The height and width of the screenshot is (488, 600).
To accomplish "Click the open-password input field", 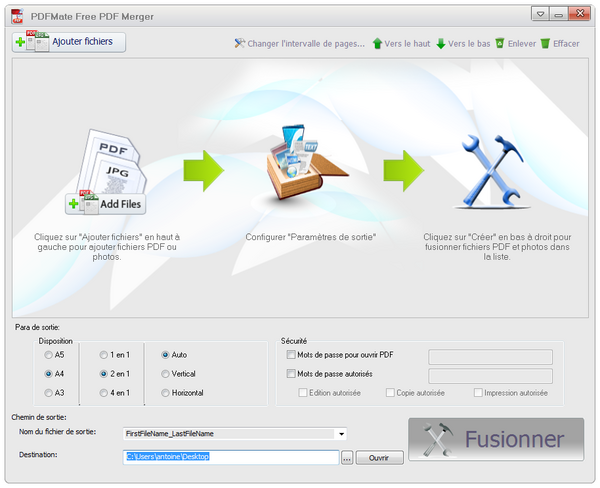I will pos(490,357).
